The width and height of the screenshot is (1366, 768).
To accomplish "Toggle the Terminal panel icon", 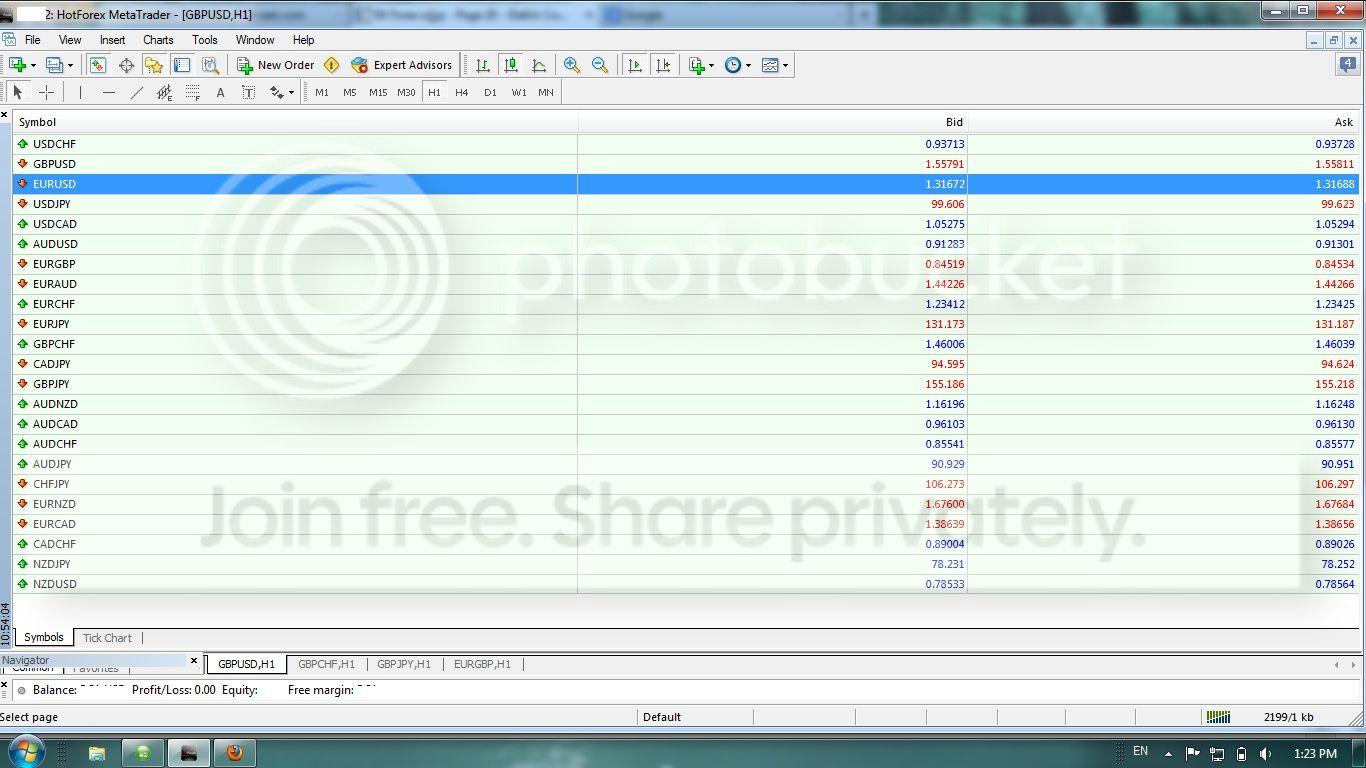I will (182, 65).
